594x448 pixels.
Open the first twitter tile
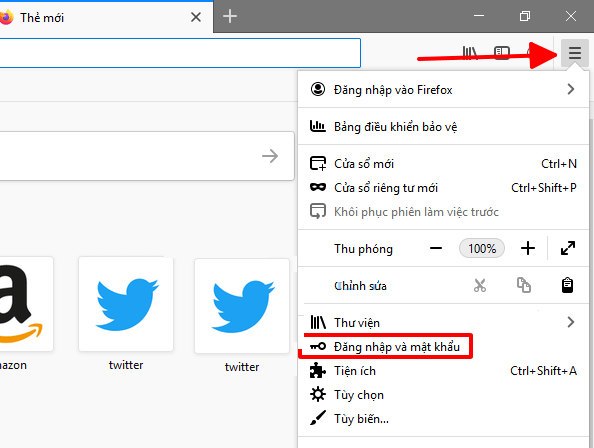126,304
